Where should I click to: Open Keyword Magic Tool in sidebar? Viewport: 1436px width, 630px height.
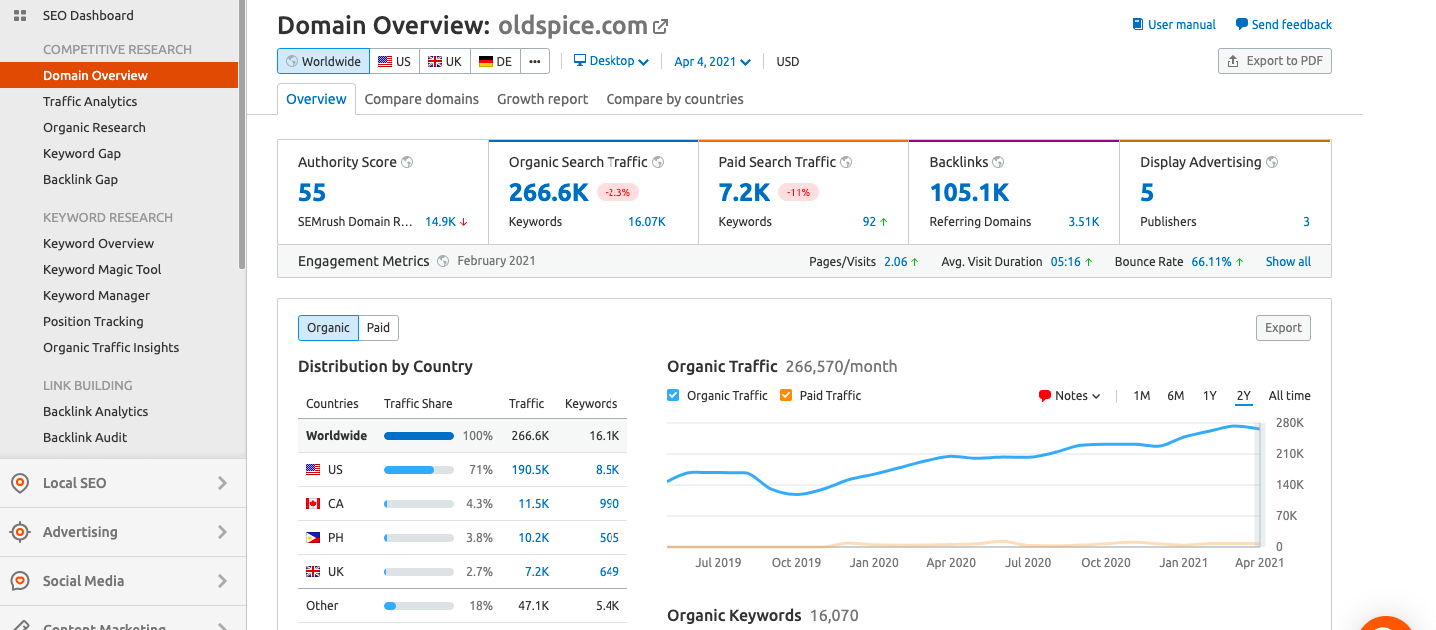(102, 269)
